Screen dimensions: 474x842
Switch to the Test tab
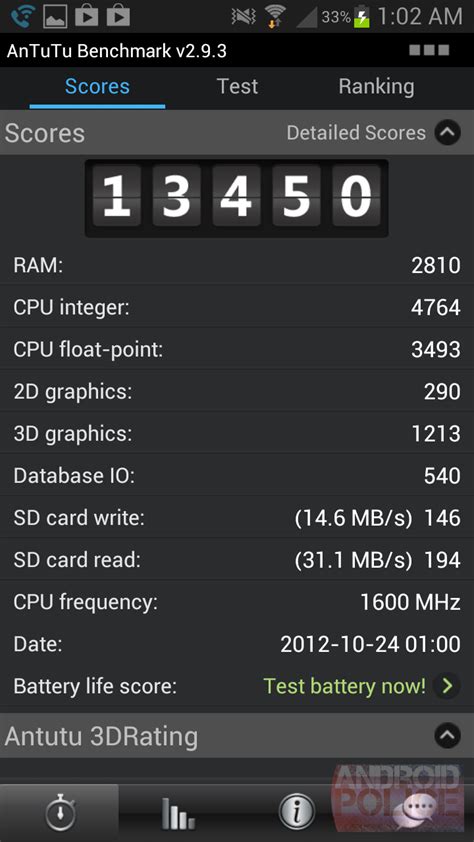click(237, 86)
